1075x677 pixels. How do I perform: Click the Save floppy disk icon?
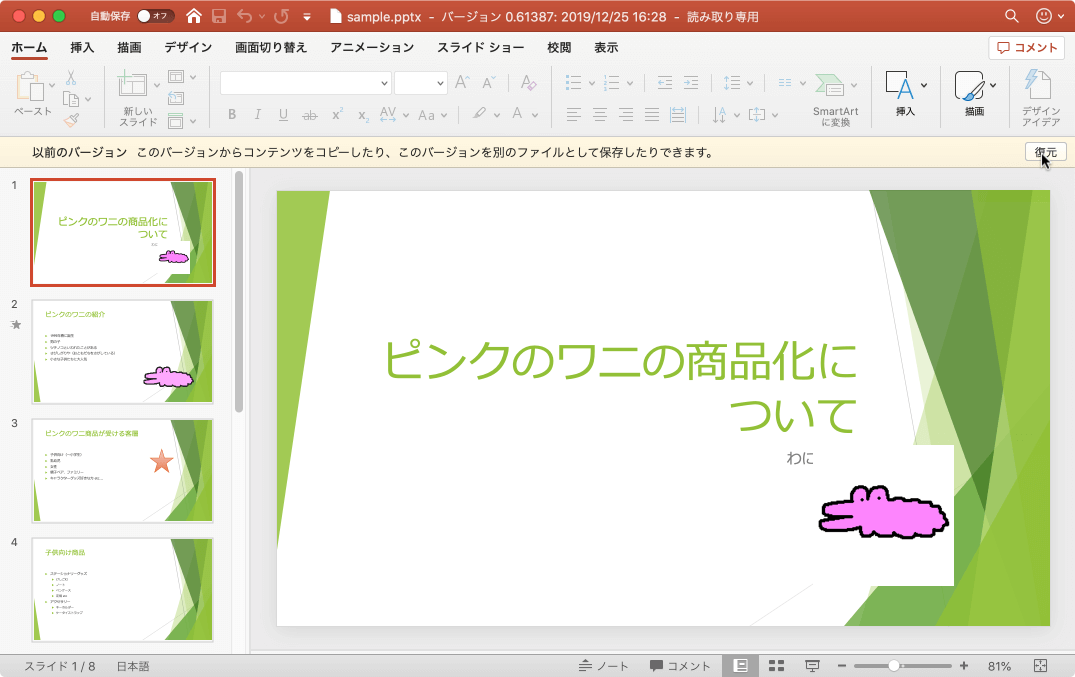point(219,16)
